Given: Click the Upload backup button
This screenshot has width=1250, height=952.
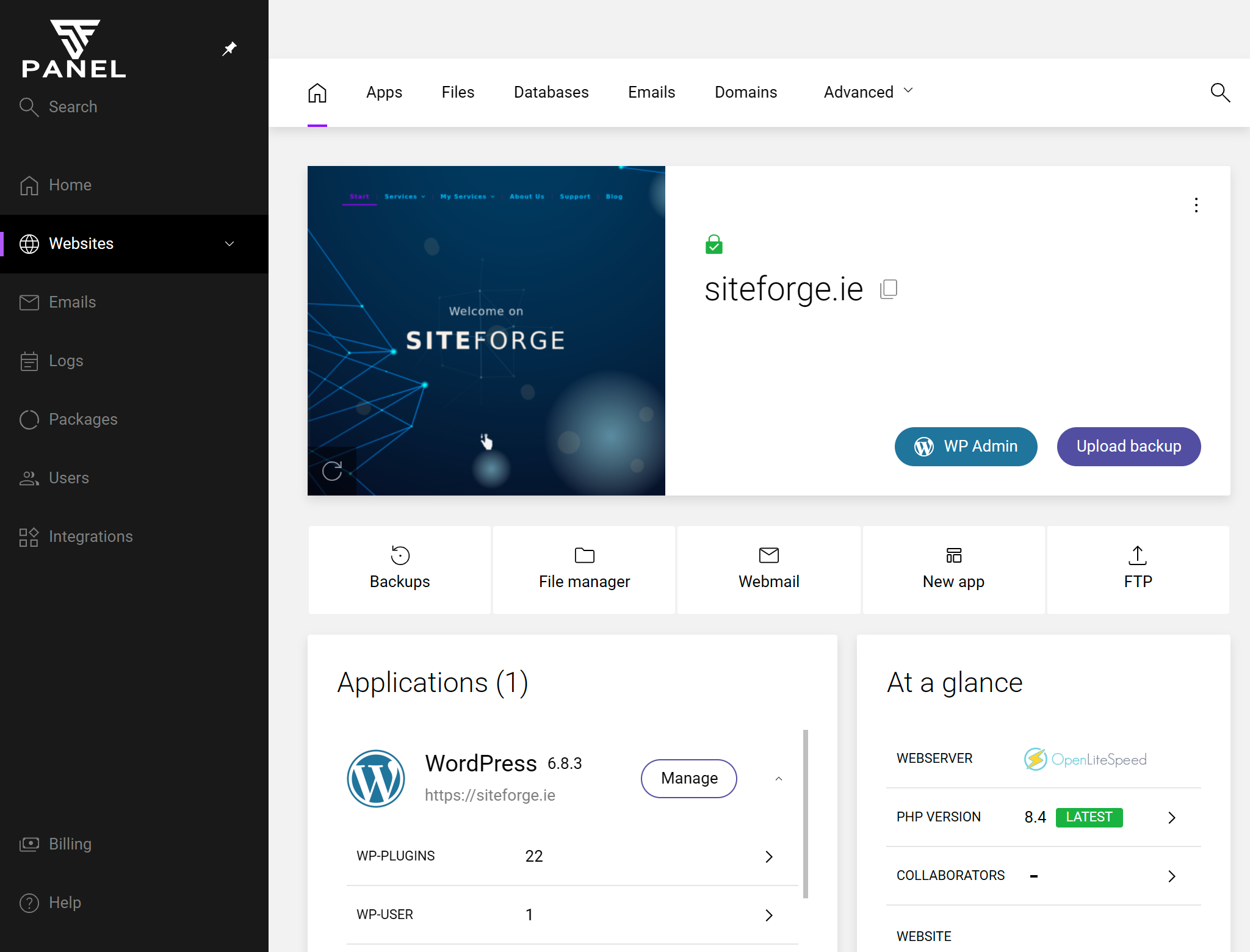Looking at the screenshot, I should [1129, 447].
